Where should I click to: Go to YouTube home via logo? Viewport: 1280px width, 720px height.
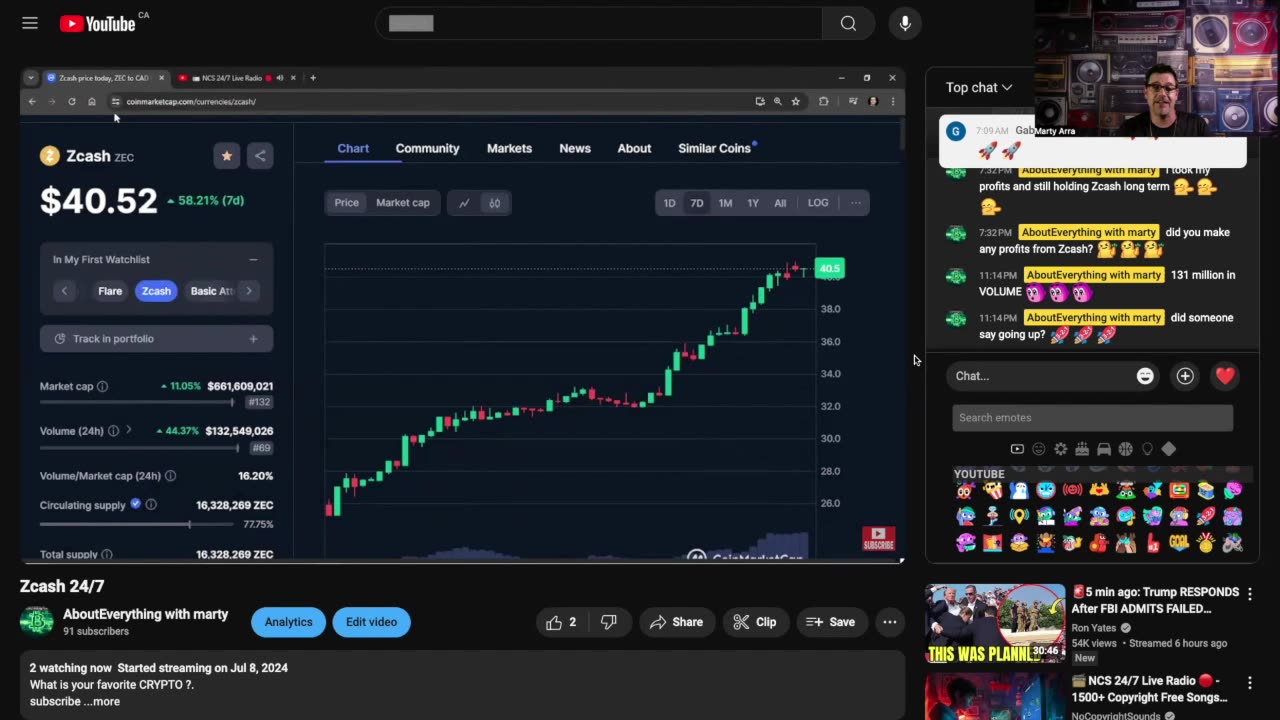point(97,24)
